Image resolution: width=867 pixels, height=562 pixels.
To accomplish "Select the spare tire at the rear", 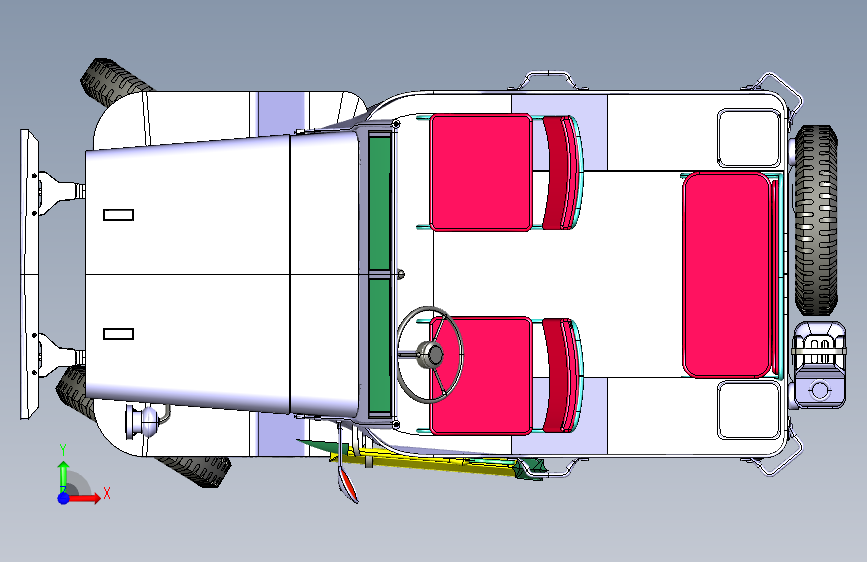I will 816,220.
